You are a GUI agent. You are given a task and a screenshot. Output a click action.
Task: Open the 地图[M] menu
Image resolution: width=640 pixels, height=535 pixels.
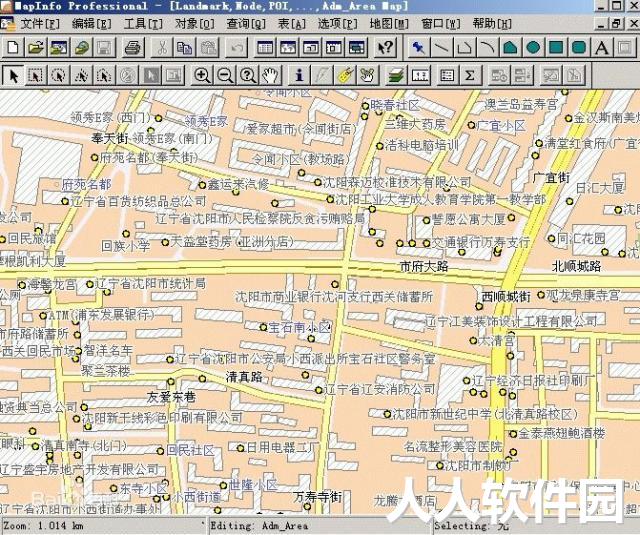[x=389, y=24]
